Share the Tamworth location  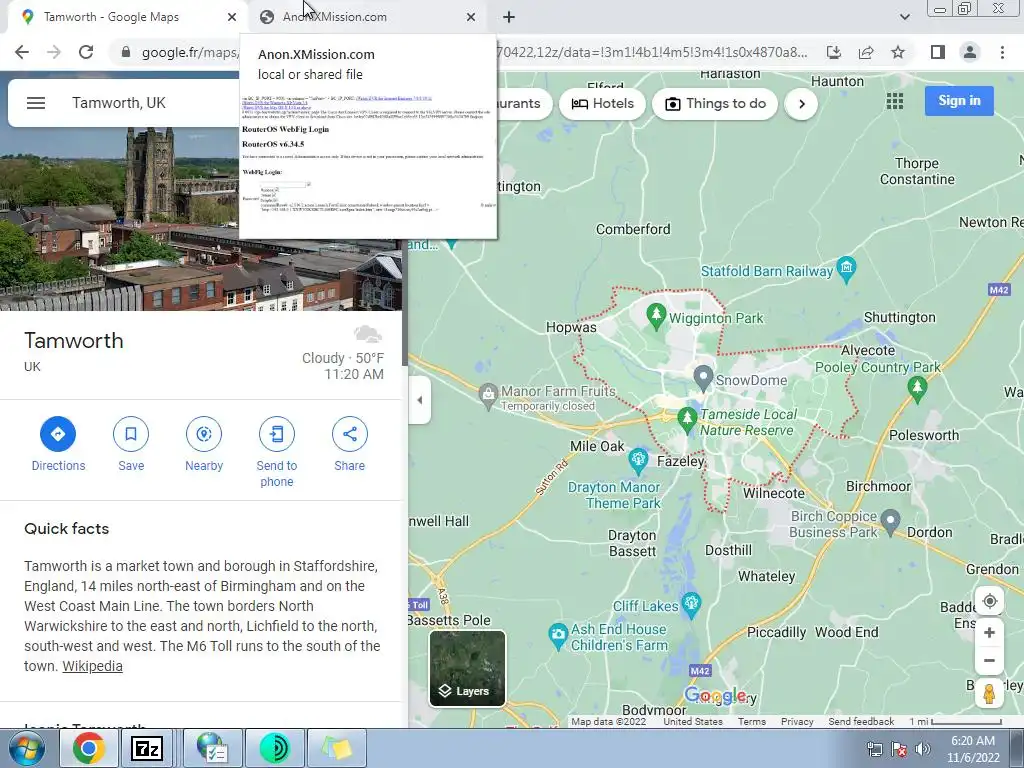(x=349, y=445)
